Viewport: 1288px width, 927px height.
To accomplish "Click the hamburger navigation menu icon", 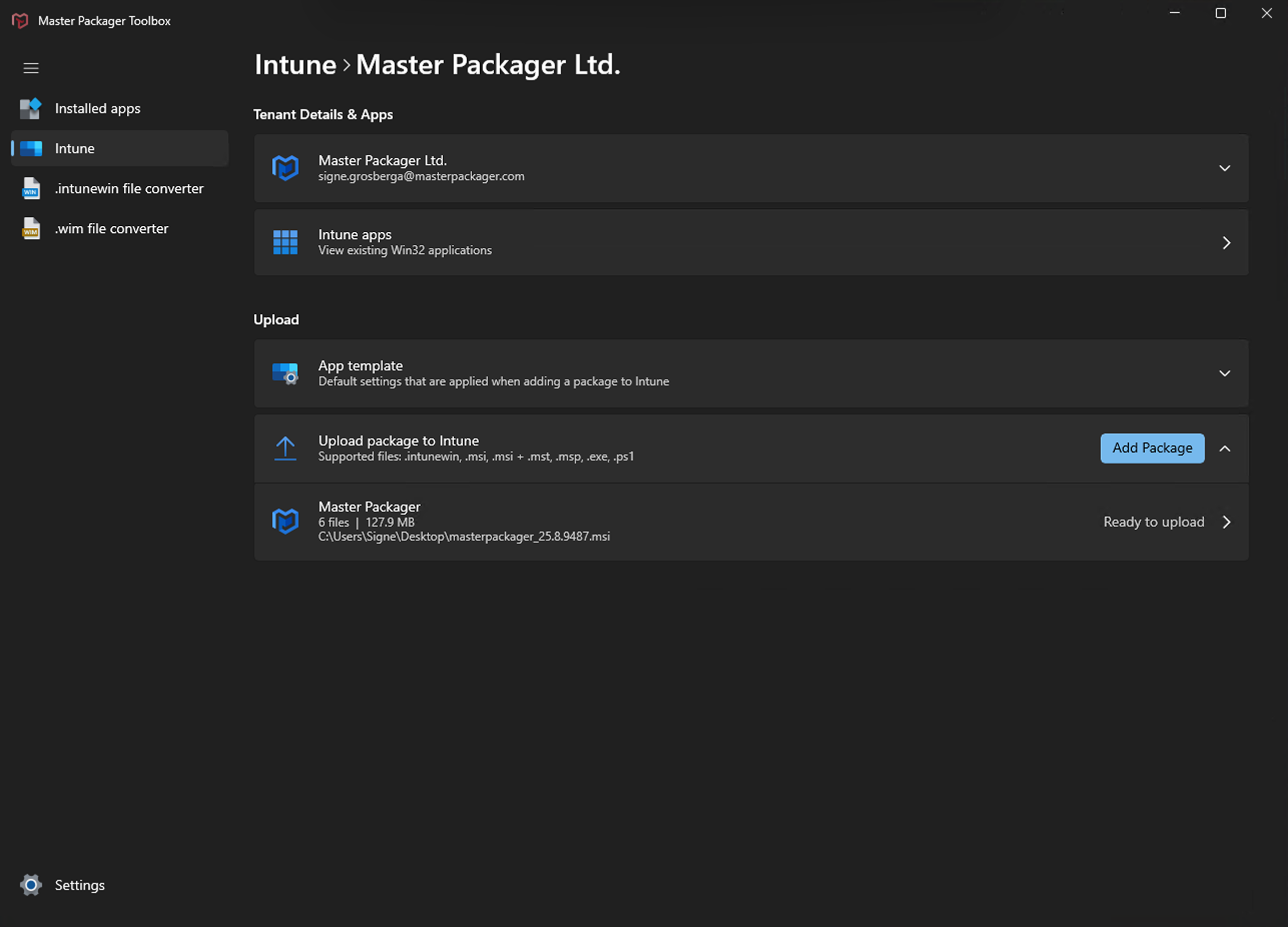I will 31,68.
